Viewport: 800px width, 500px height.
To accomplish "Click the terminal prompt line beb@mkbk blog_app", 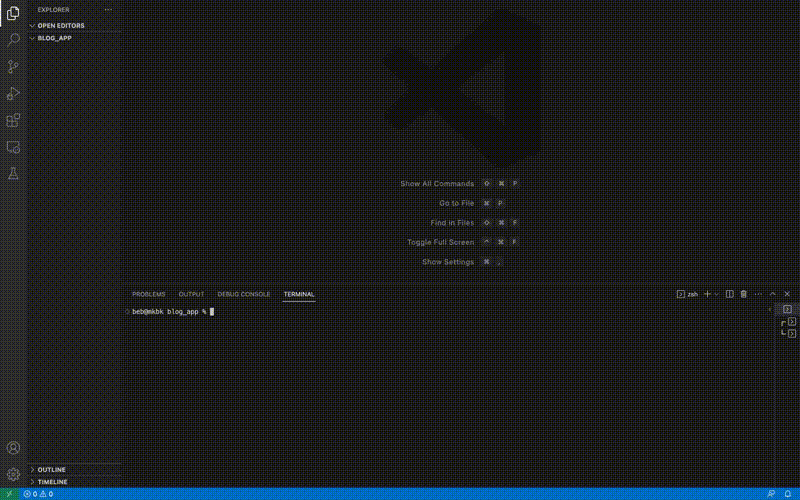I will point(169,312).
